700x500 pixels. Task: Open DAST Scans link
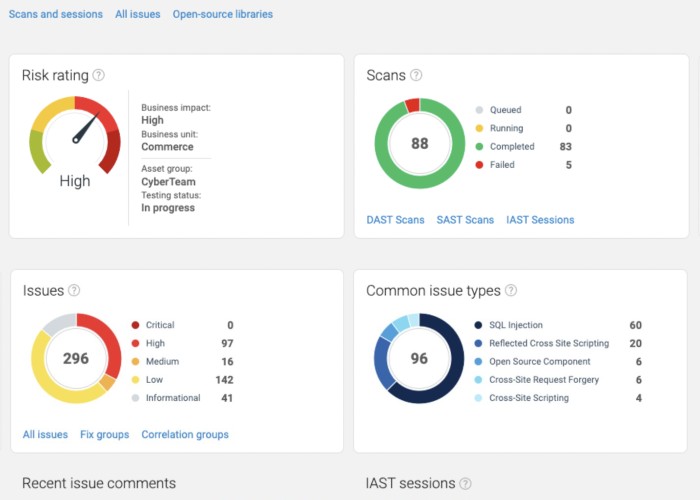pos(395,220)
